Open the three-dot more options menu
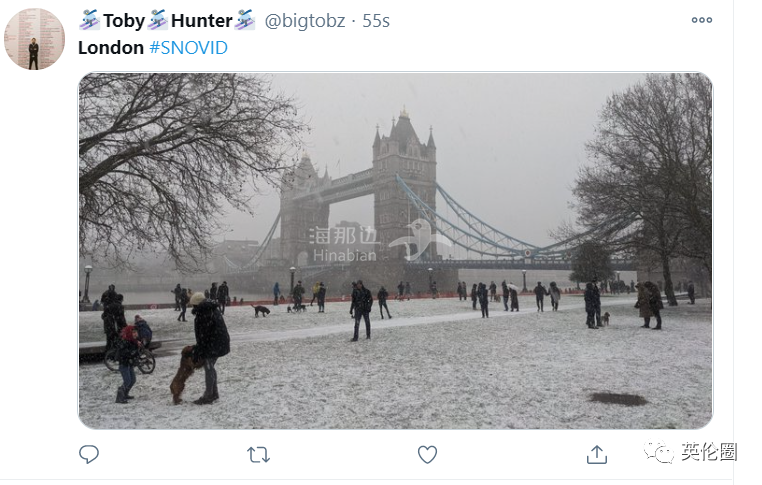 click(x=702, y=20)
